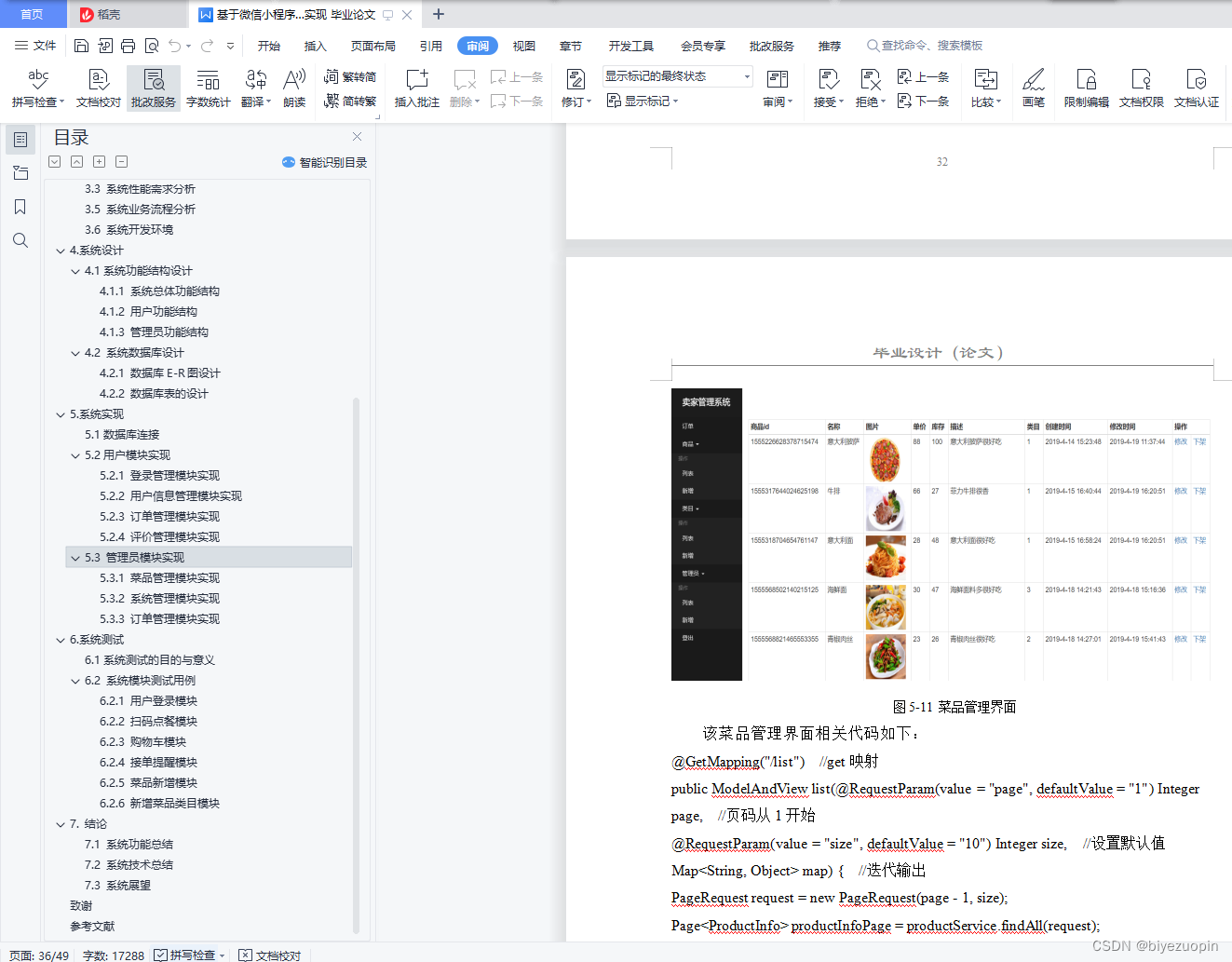
Task: Open the search panel in left sidebar
Action: (x=20, y=240)
